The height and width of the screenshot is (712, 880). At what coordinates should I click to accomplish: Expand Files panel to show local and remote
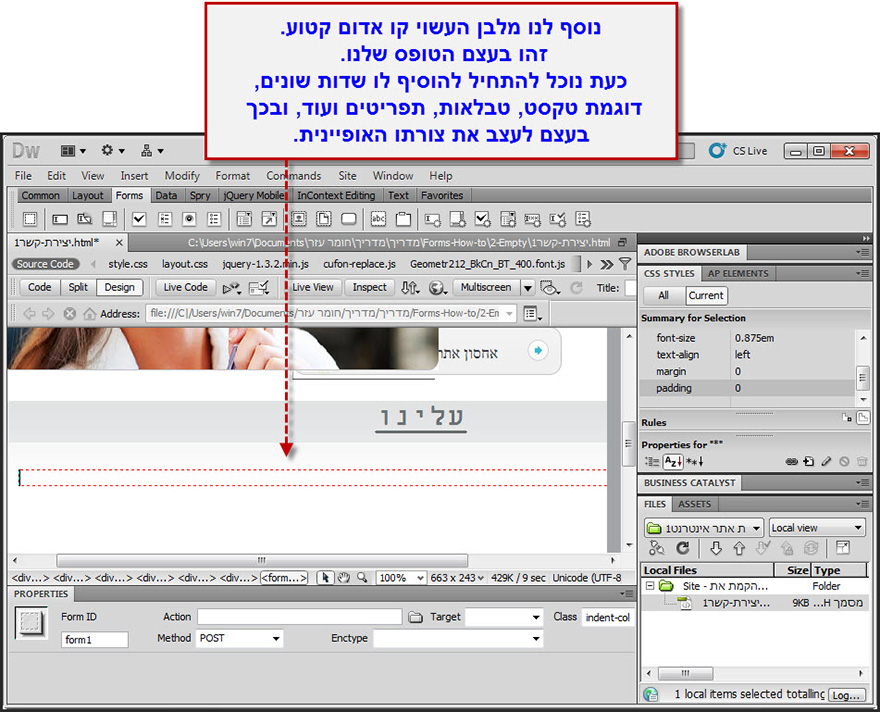(x=842, y=548)
